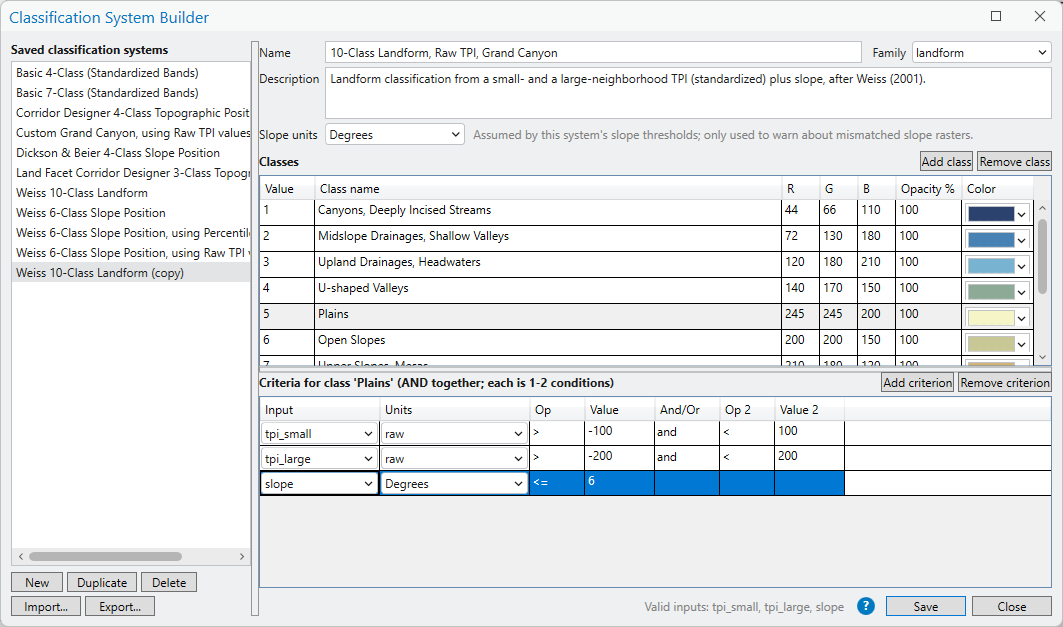The width and height of the screenshot is (1063, 627).
Task: Open units dropdown for the tpi_large criterion
Action: click(x=454, y=459)
